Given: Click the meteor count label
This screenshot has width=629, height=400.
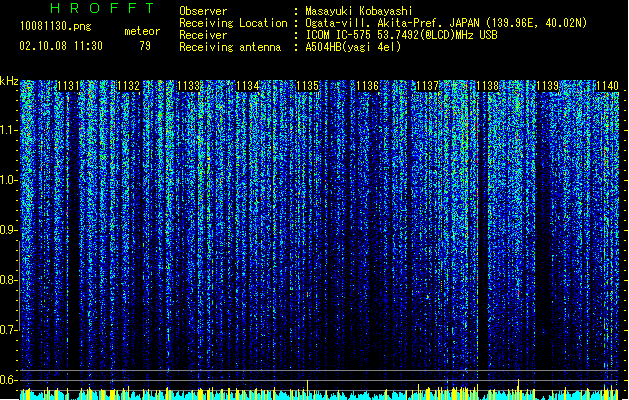Looking at the screenshot, I should pos(142,31).
